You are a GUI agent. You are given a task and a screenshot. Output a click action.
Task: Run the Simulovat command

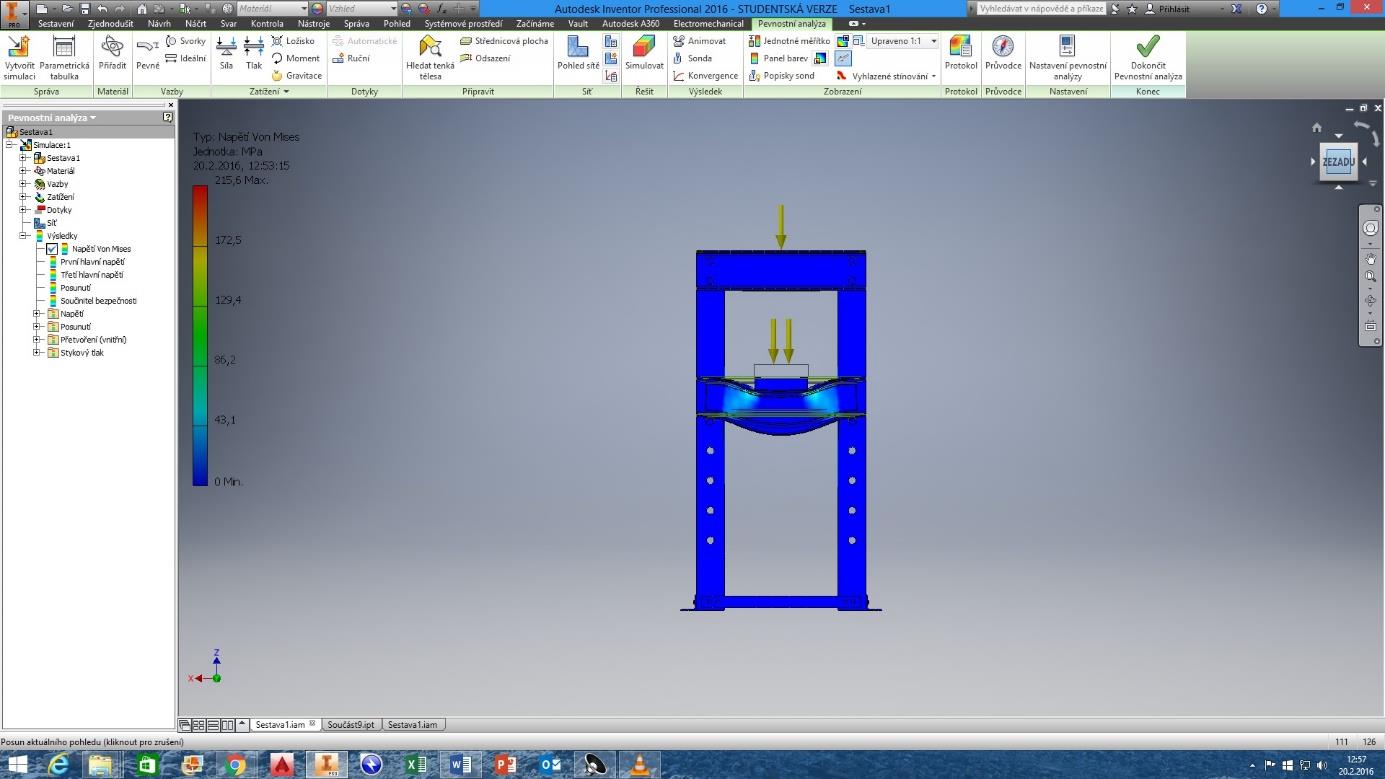click(x=644, y=53)
